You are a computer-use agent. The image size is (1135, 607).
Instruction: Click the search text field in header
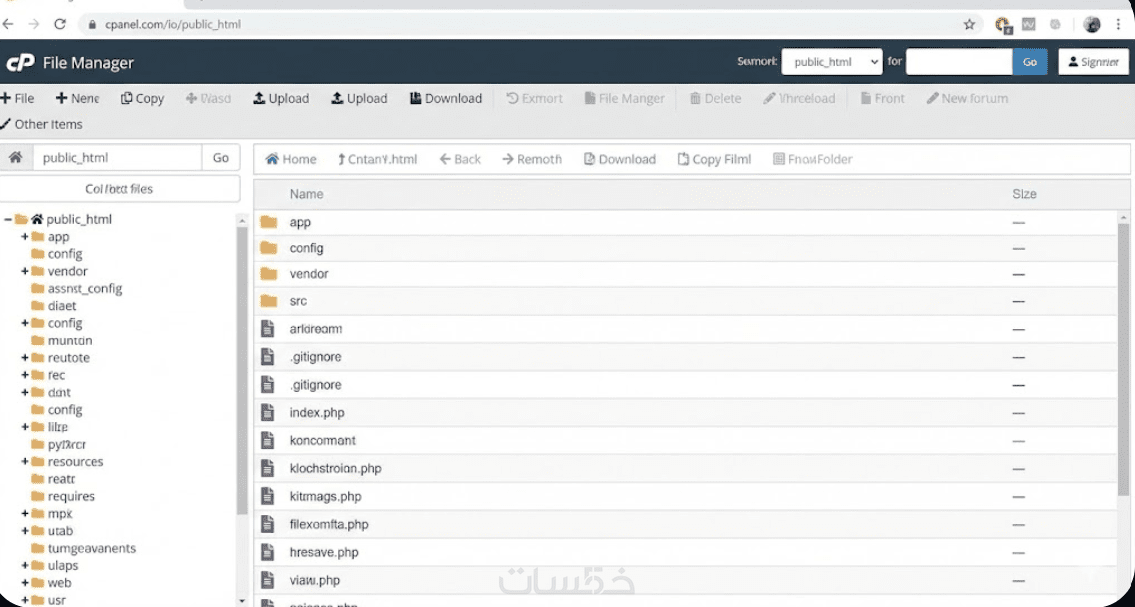(959, 62)
